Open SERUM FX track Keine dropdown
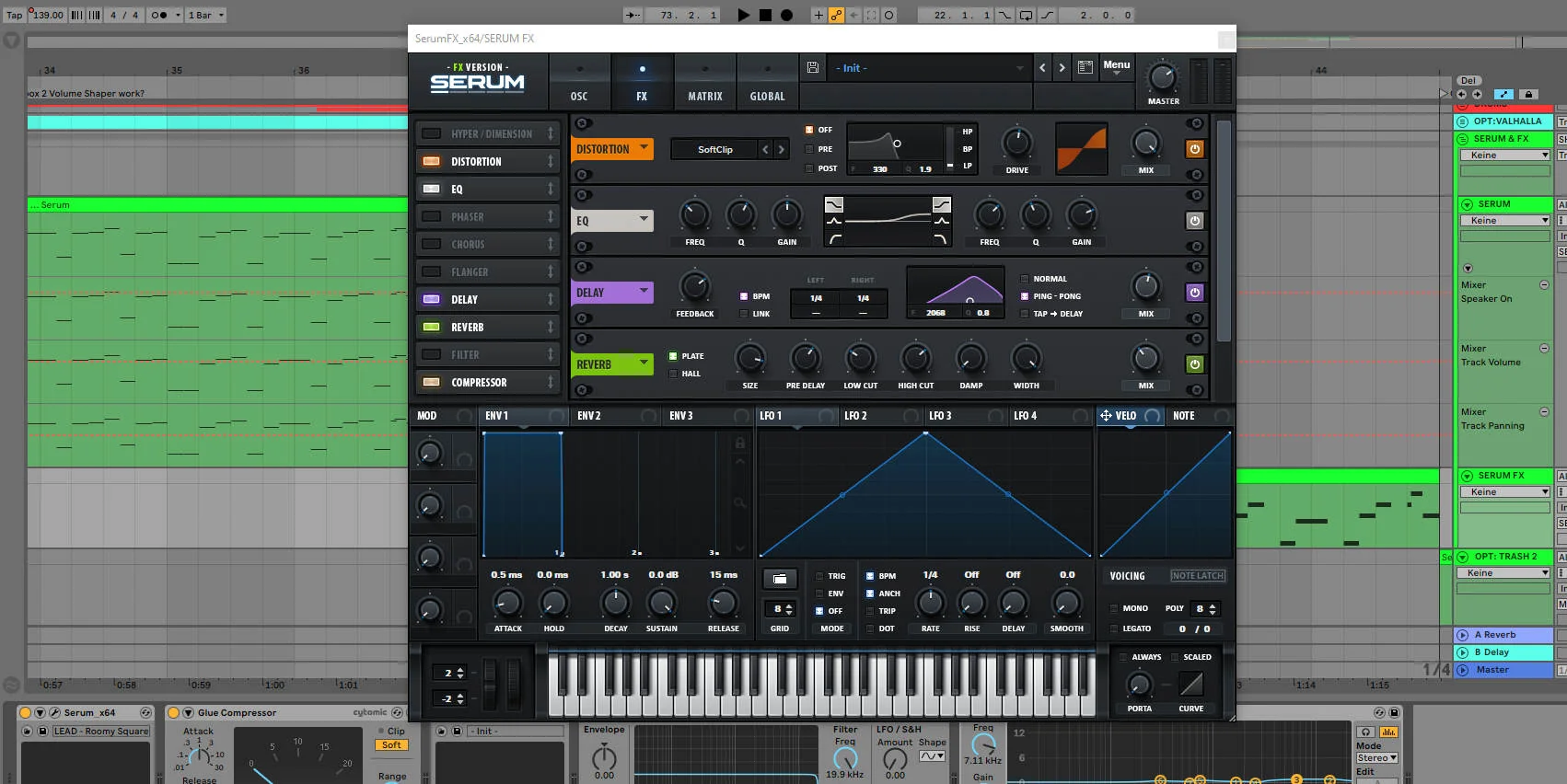This screenshot has height=784, width=1567. point(1504,492)
